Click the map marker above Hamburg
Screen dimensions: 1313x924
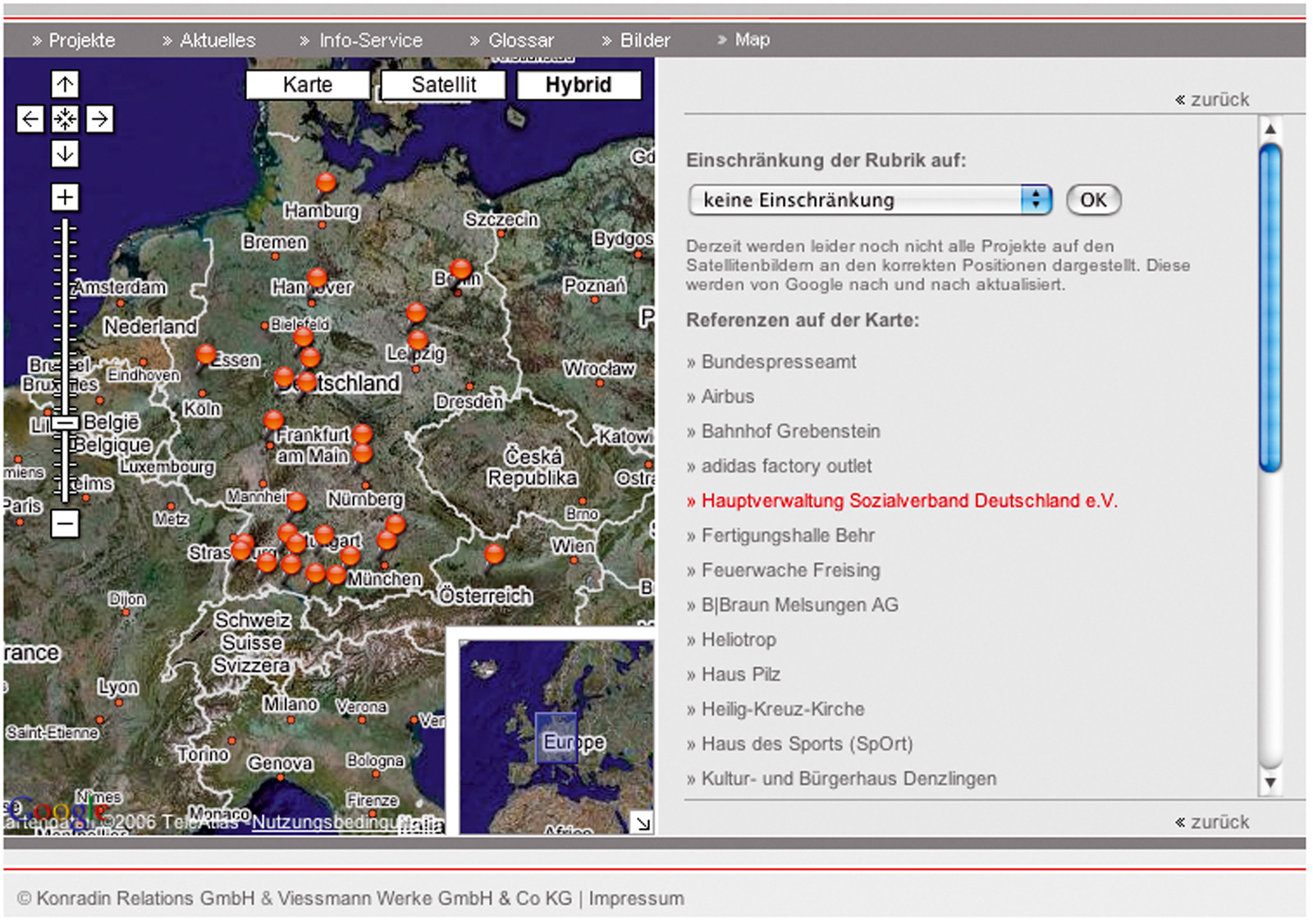[326, 183]
